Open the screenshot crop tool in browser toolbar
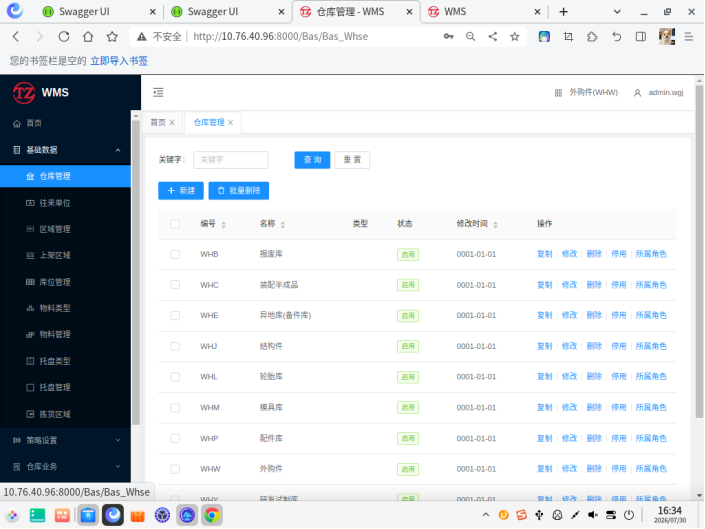Image resolution: width=705 pixels, height=529 pixels. tap(568, 36)
